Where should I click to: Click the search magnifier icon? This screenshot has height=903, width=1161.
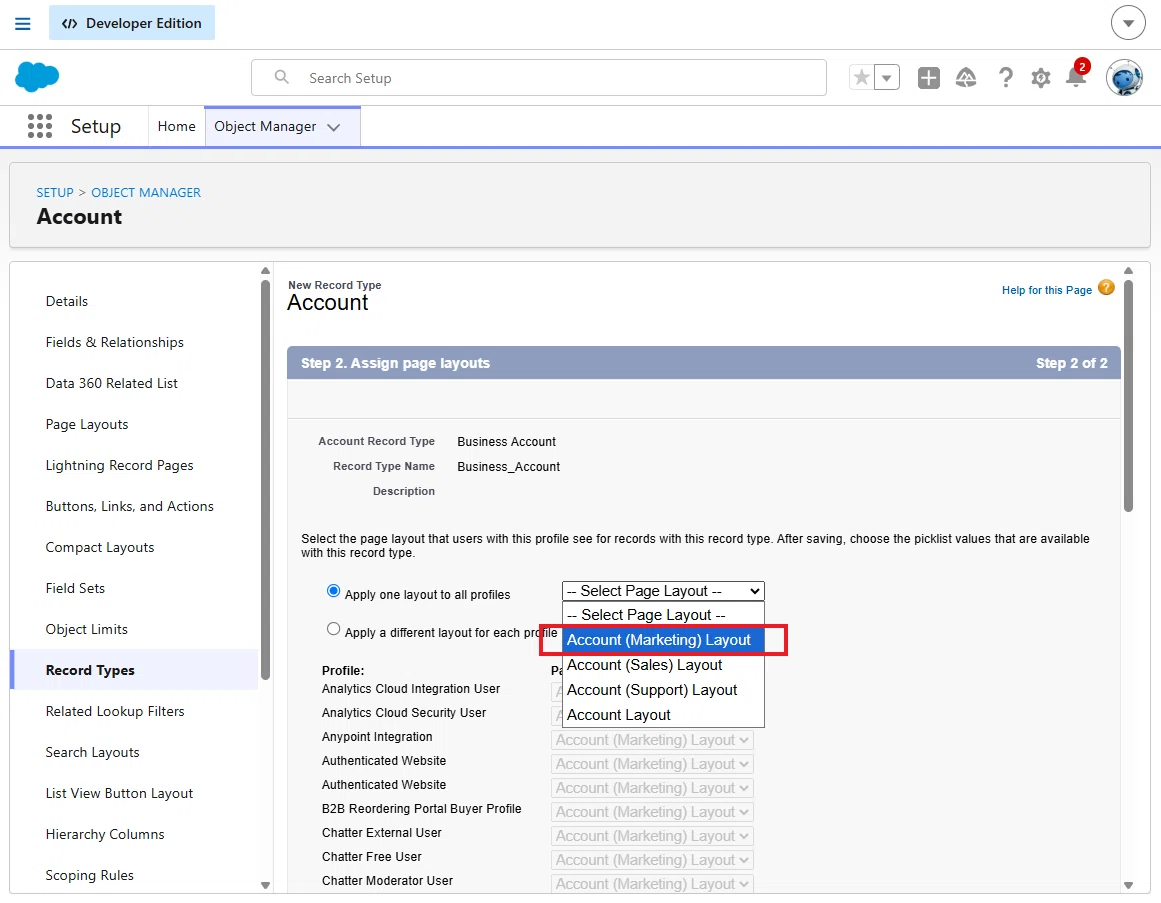tap(281, 77)
